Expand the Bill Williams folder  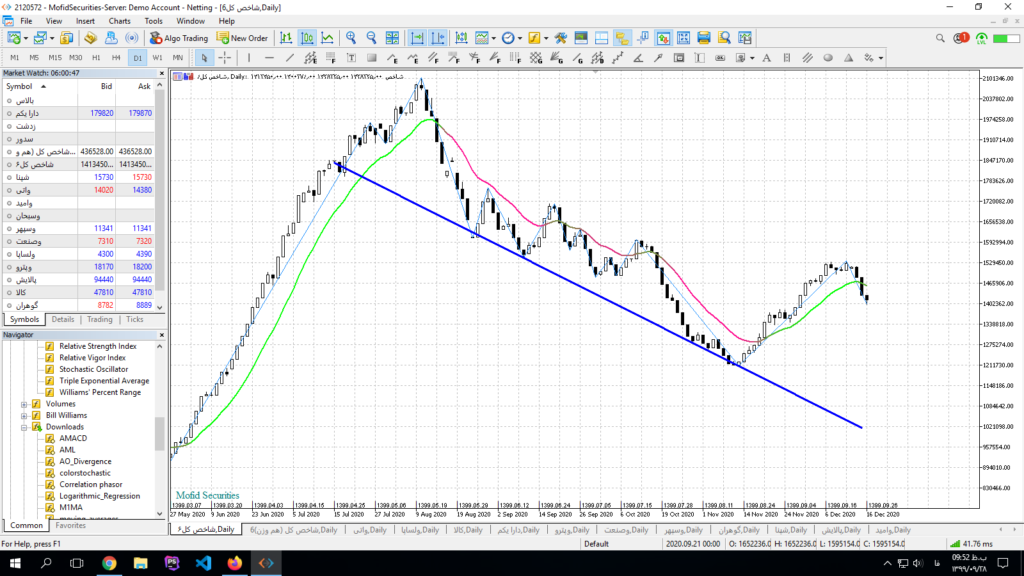(24, 415)
